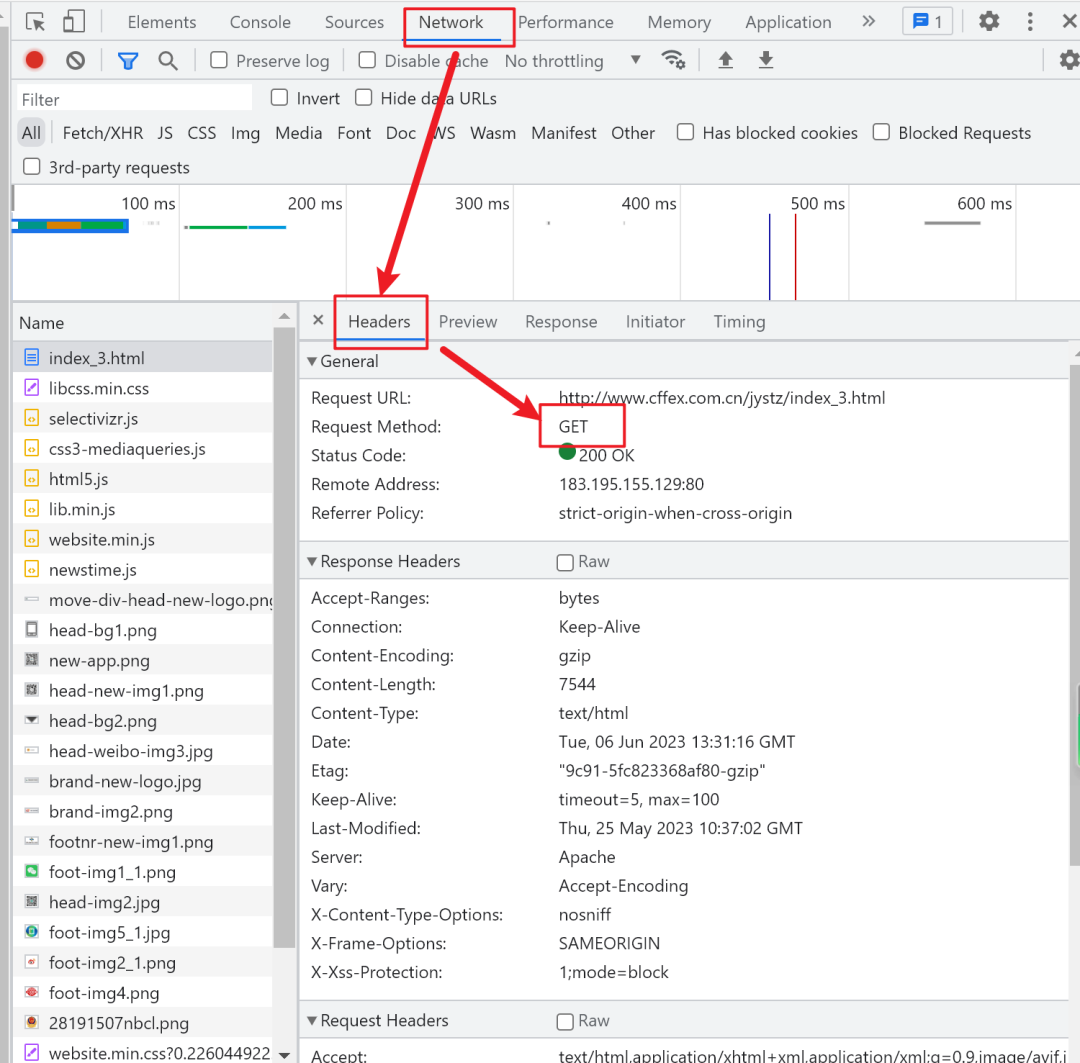Open the Memory tab

point(679,22)
